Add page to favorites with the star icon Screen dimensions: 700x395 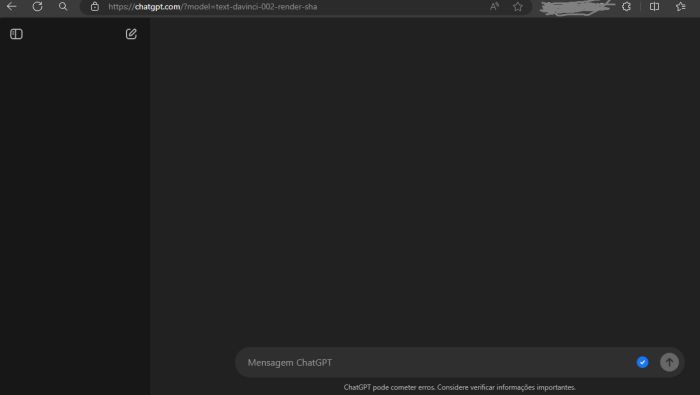tap(517, 7)
